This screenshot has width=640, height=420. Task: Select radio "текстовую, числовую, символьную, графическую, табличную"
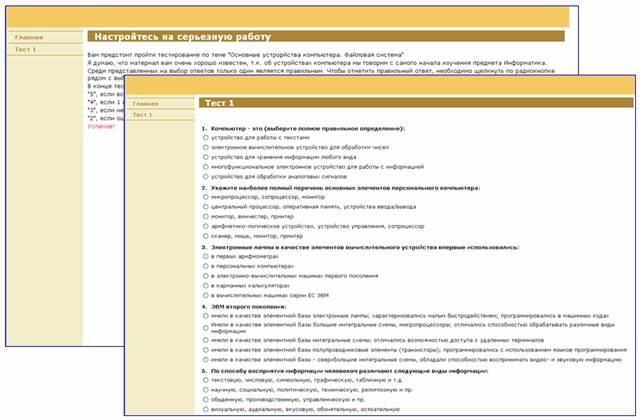click(x=206, y=380)
